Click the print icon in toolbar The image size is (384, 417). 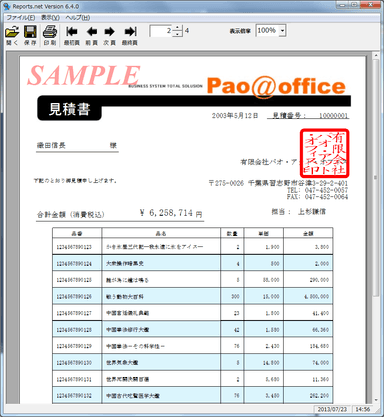tap(50, 32)
